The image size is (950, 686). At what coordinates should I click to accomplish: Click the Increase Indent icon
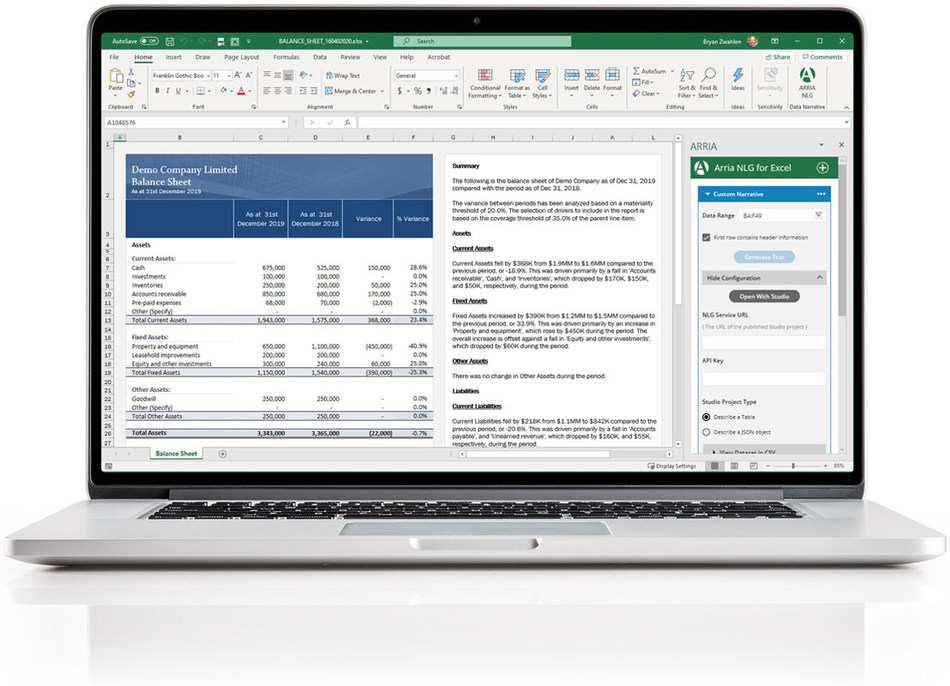[313, 91]
